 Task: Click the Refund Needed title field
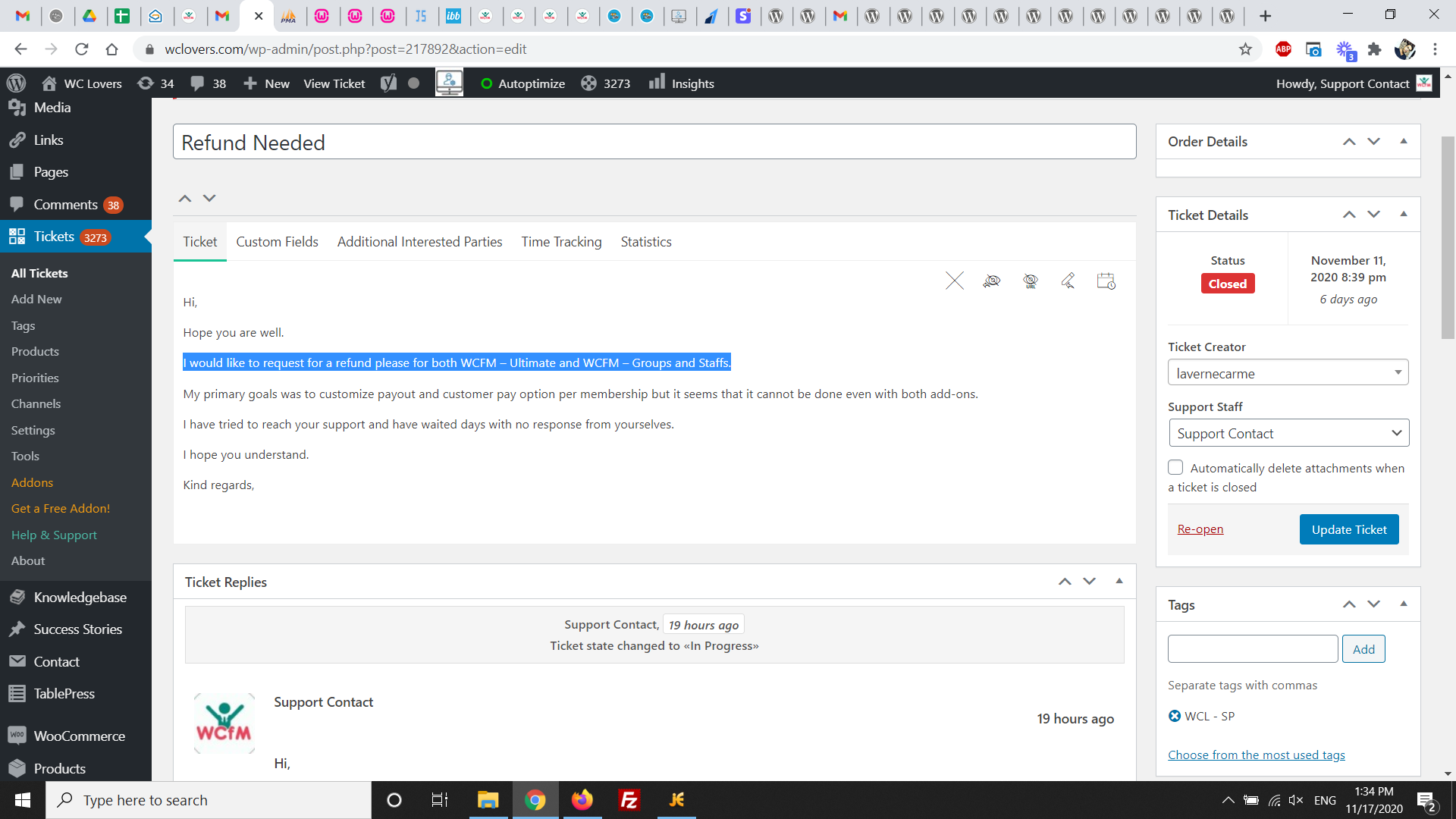click(x=654, y=142)
